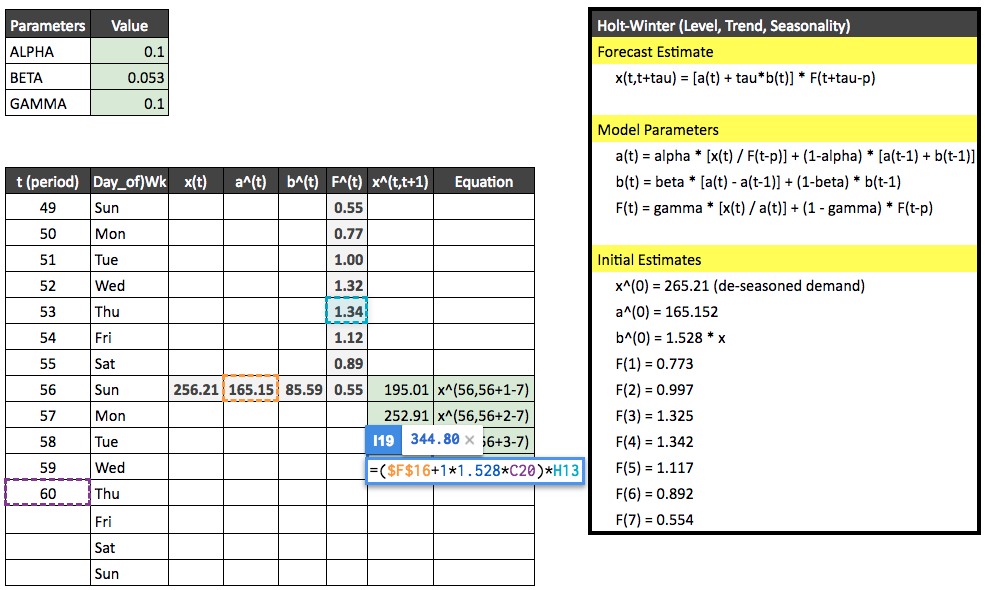
Task: Click the "Equation" column header
Action: (483, 181)
